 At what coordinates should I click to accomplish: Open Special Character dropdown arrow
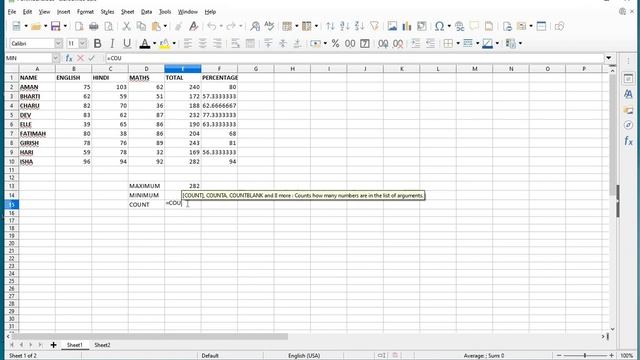click(x=449, y=27)
